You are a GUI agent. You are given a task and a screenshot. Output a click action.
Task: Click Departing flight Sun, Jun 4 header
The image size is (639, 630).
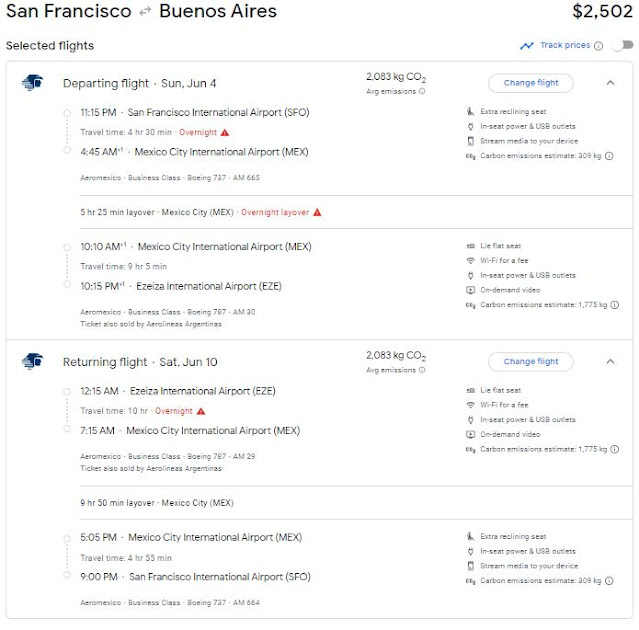(125, 83)
